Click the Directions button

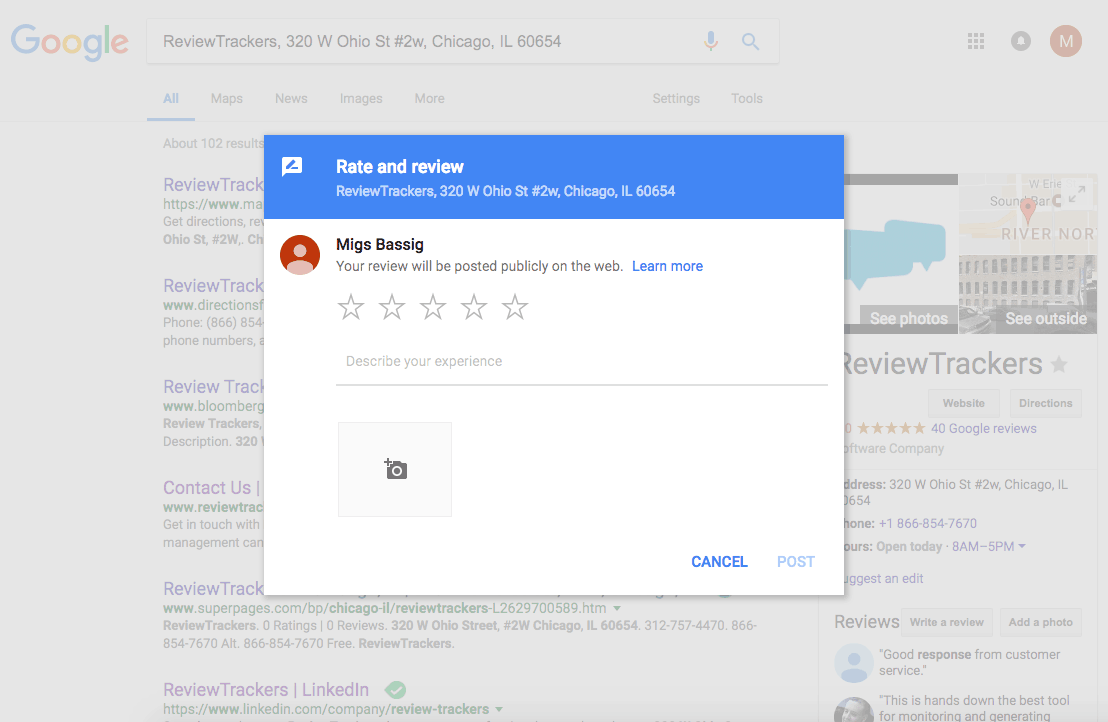(1046, 403)
